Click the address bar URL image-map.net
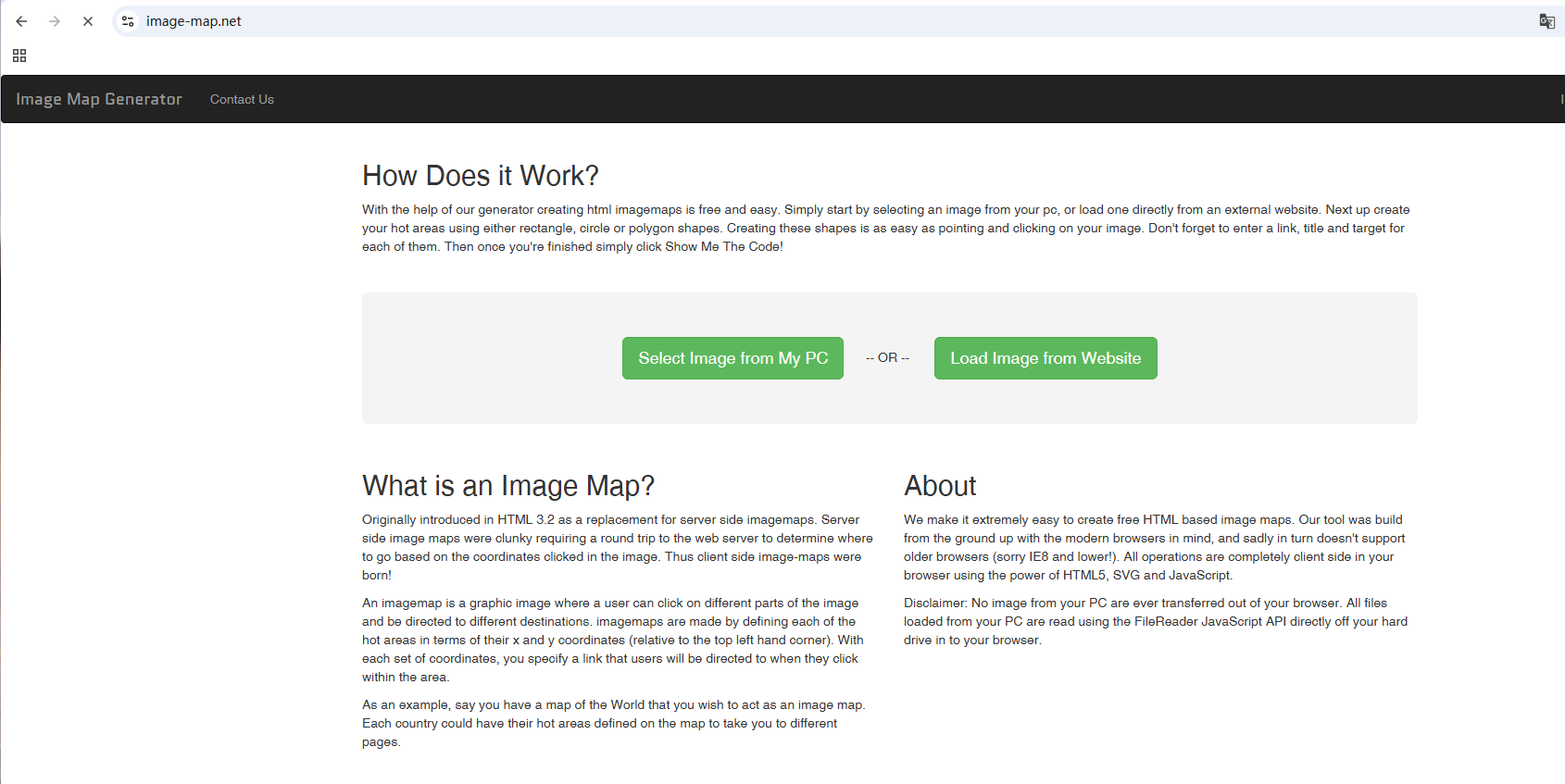Image resolution: width=1565 pixels, height=784 pixels. (194, 21)
